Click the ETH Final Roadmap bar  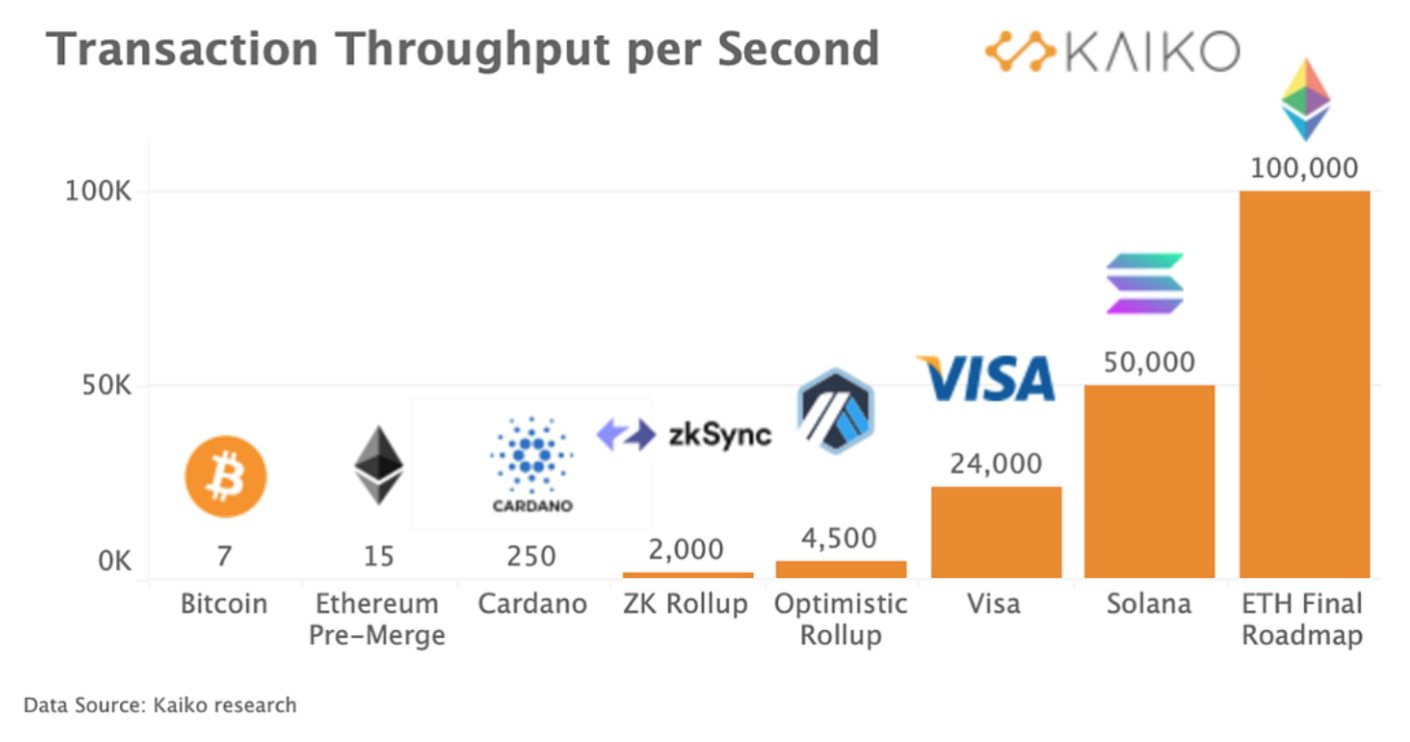[1304, 384]
